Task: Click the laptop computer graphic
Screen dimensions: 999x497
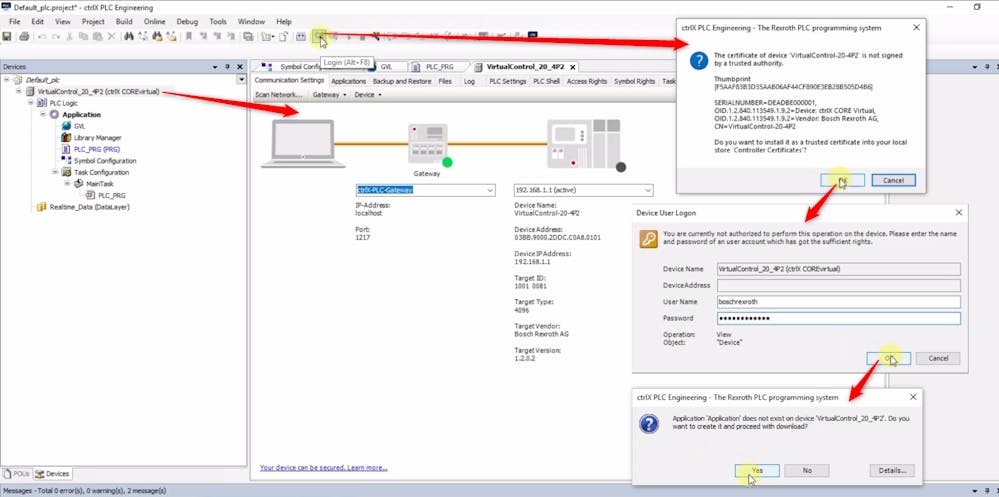Action: coord(303,144)
